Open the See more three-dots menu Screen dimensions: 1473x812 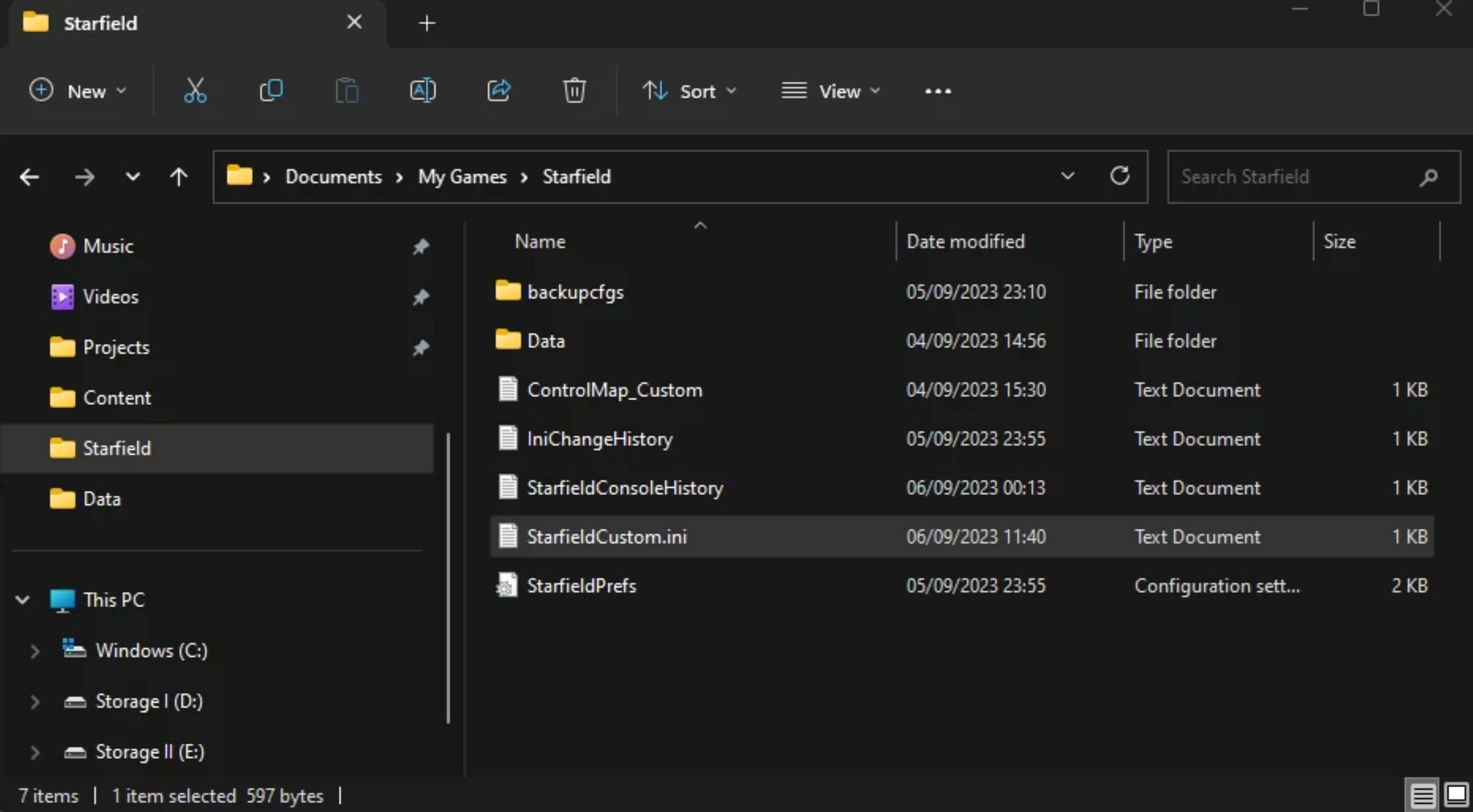click(938, 91)
